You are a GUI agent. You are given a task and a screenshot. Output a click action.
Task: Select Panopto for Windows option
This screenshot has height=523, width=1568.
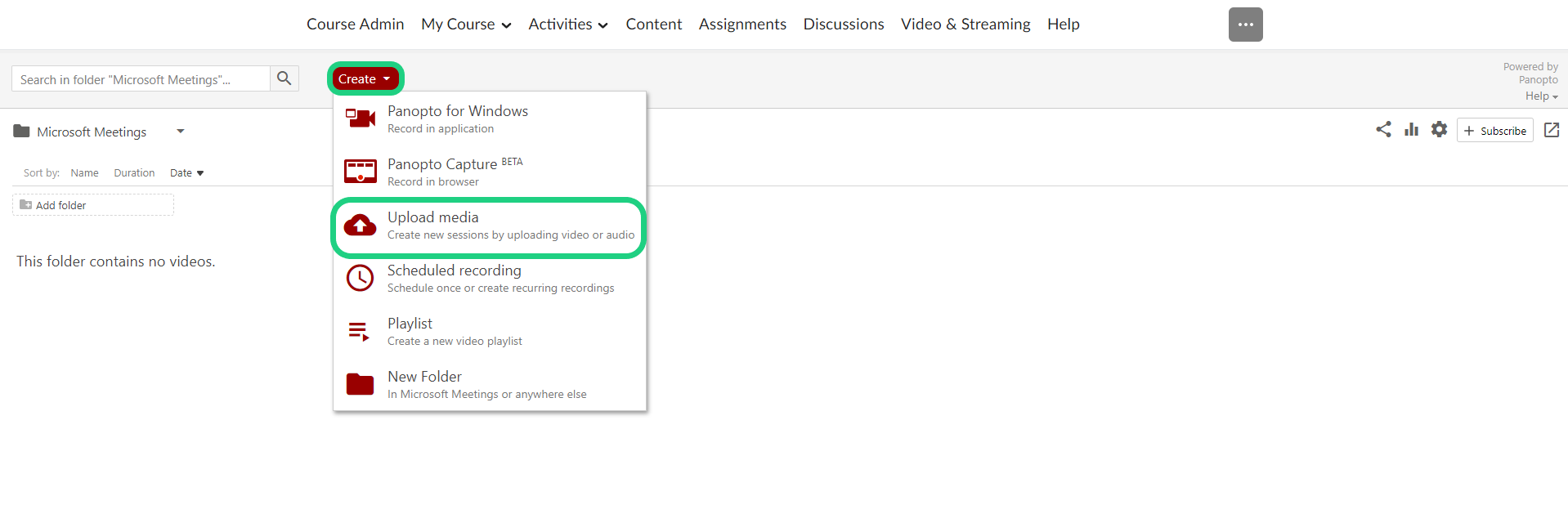point(457,118)
